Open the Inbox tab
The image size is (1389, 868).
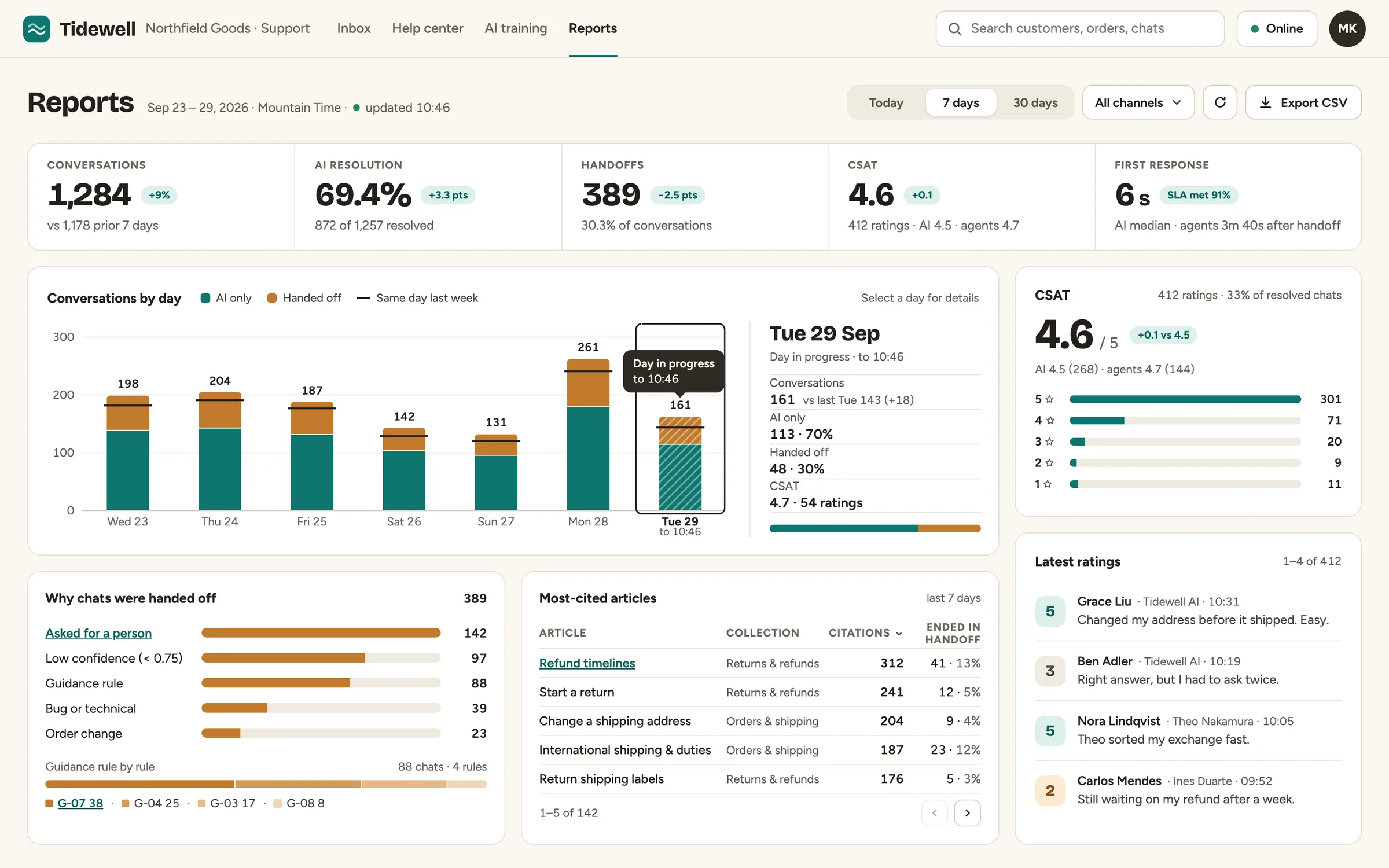point(354,28)
